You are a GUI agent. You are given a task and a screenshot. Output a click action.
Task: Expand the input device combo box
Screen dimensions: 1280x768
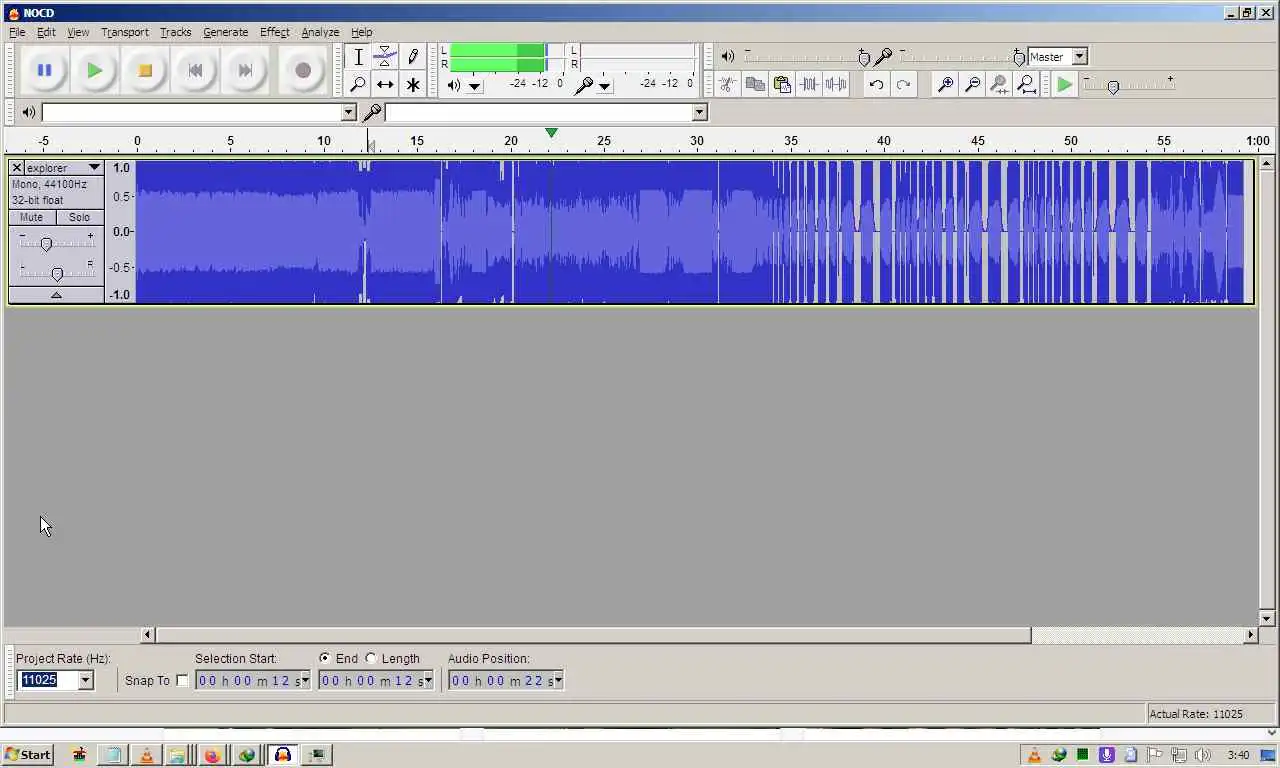click(700, 113)
